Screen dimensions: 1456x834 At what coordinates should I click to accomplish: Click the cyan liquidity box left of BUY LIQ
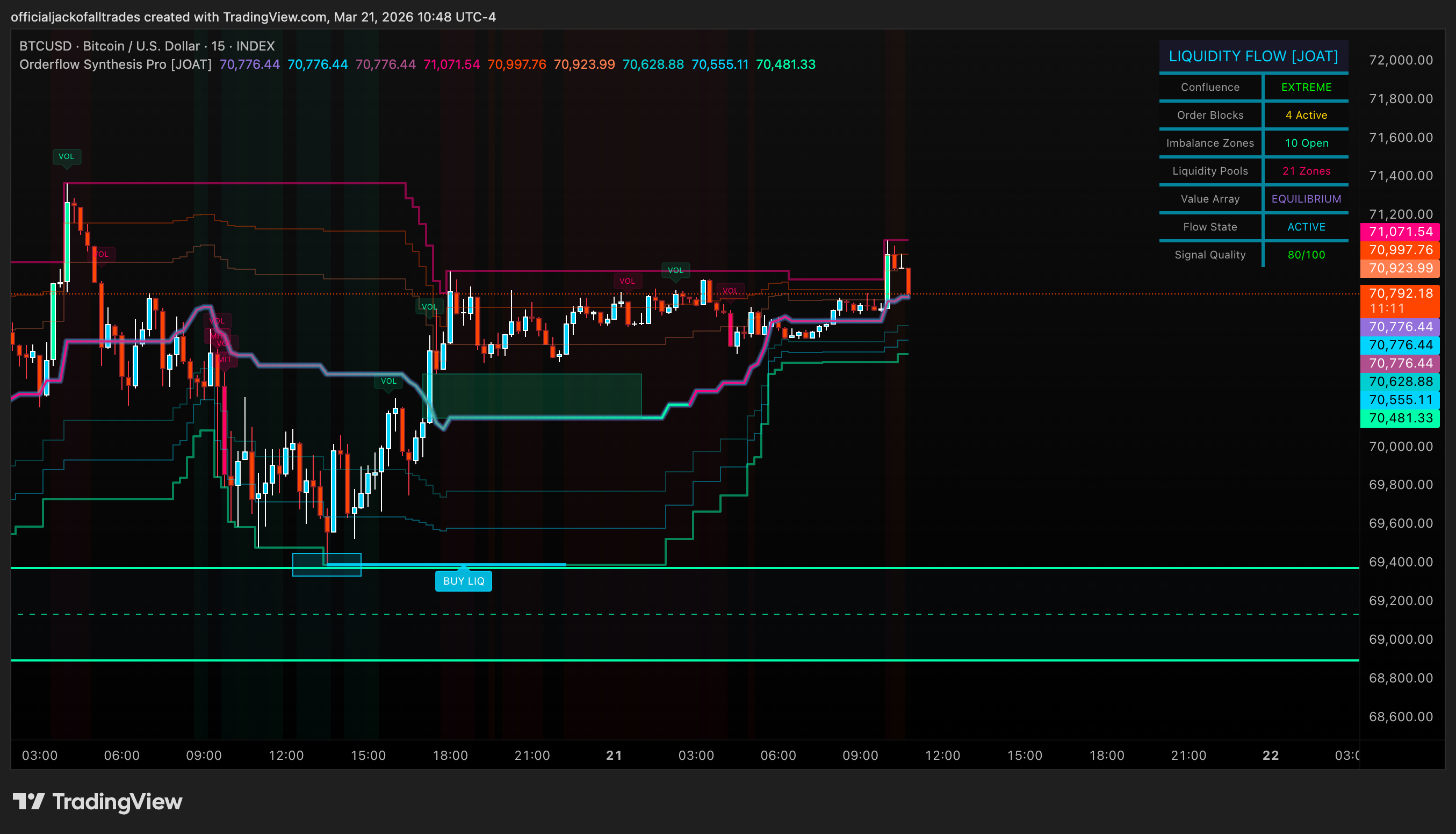click(x=326, y=565)
